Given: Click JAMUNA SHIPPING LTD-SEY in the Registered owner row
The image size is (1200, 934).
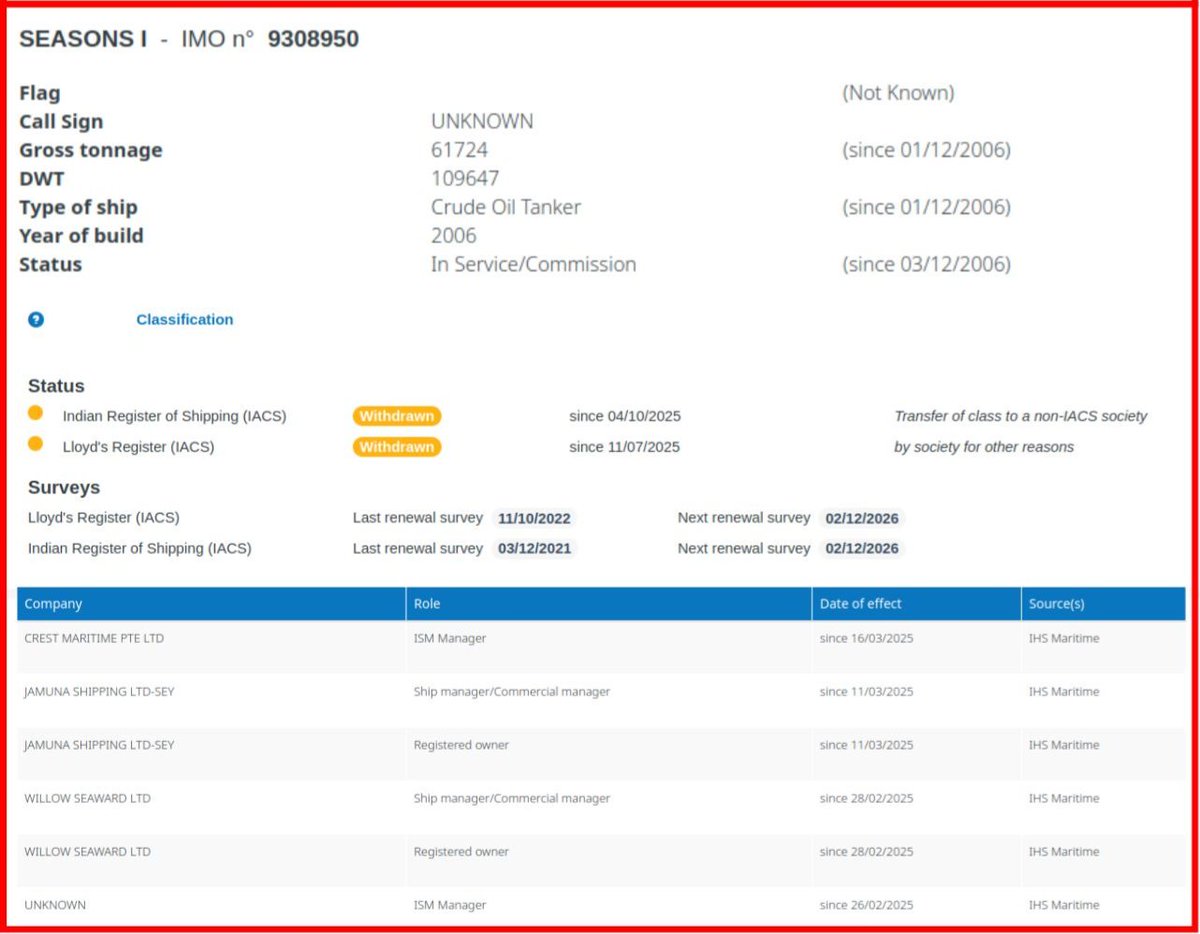Looking at the screenshot, I should 99,745.
